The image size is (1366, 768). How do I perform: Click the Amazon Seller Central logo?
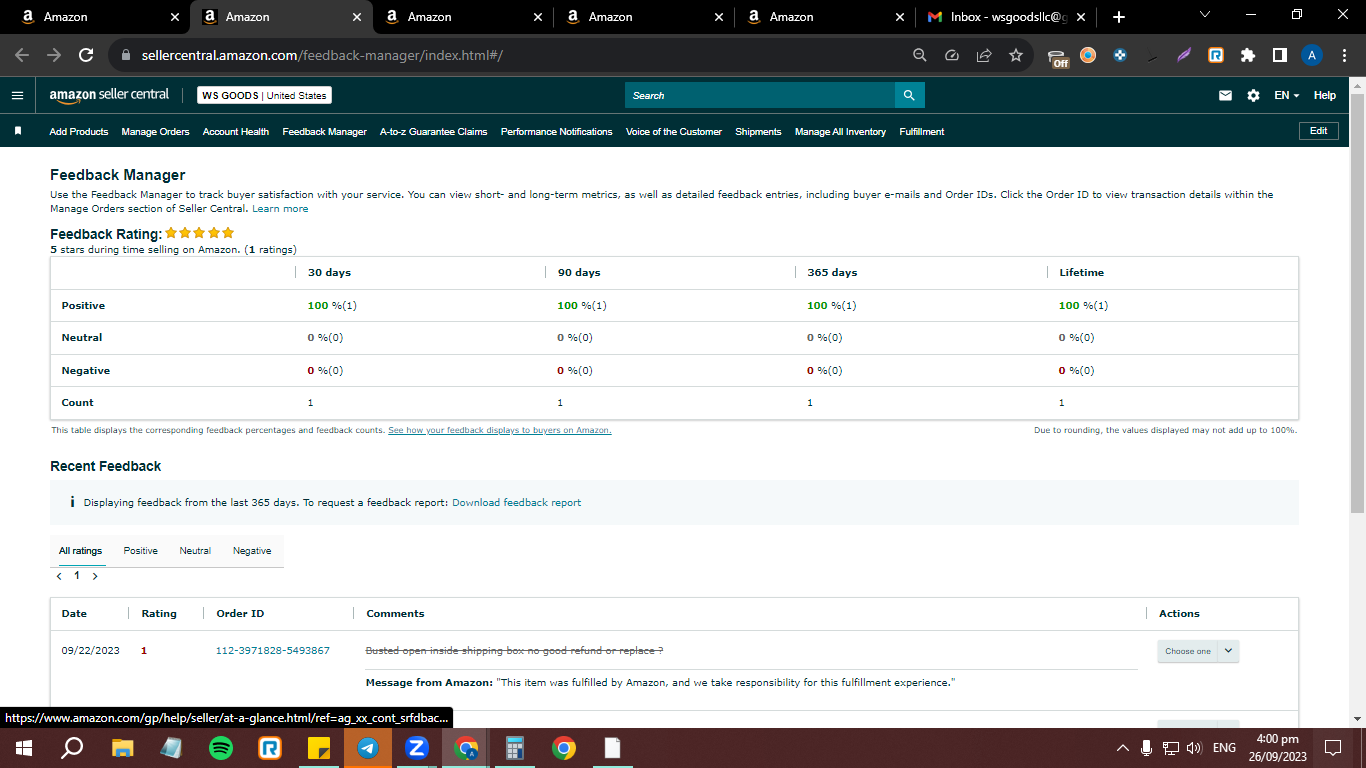[x=110, y=95]
